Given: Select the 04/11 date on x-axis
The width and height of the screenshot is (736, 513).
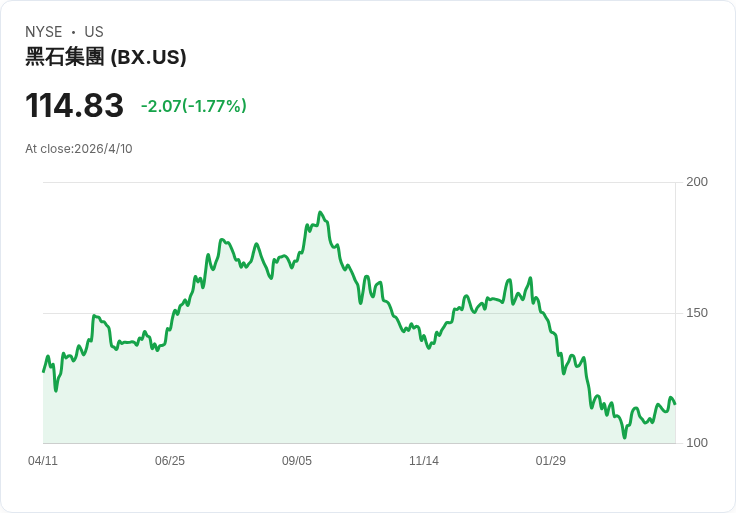Looking at the screenshot, I should click(x=43, y=461).
